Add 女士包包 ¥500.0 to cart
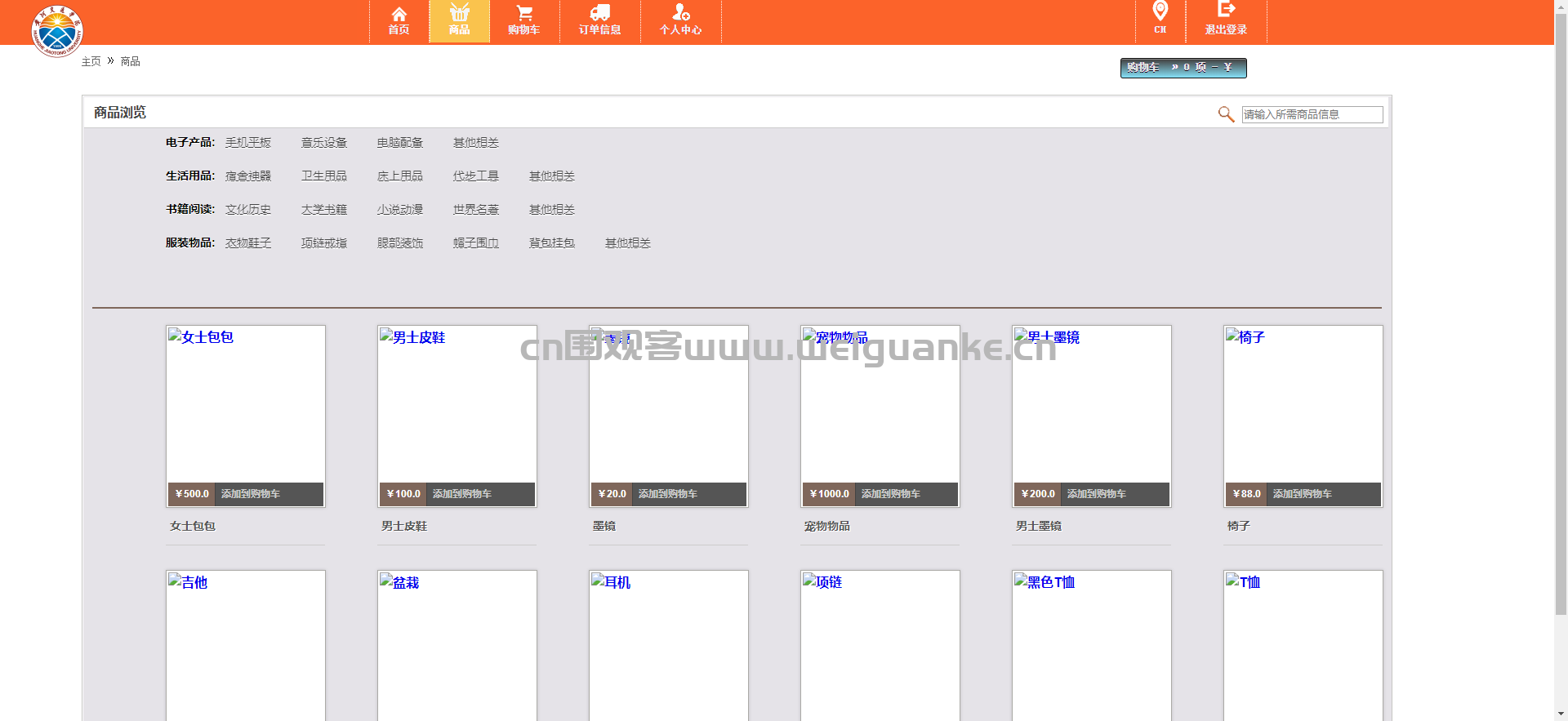Viewport: 1568px width, 721px height. pyautogui.click(x=251, y=494)
